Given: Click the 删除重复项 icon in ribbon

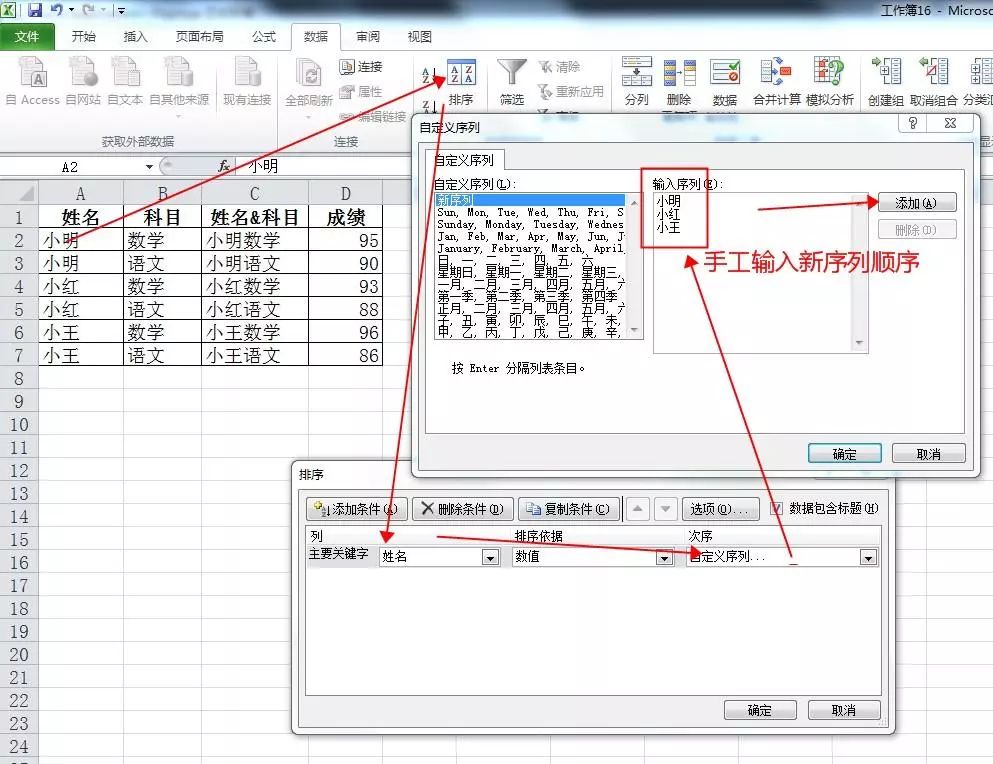Looking at the screenshot, I should coord(679,76).
